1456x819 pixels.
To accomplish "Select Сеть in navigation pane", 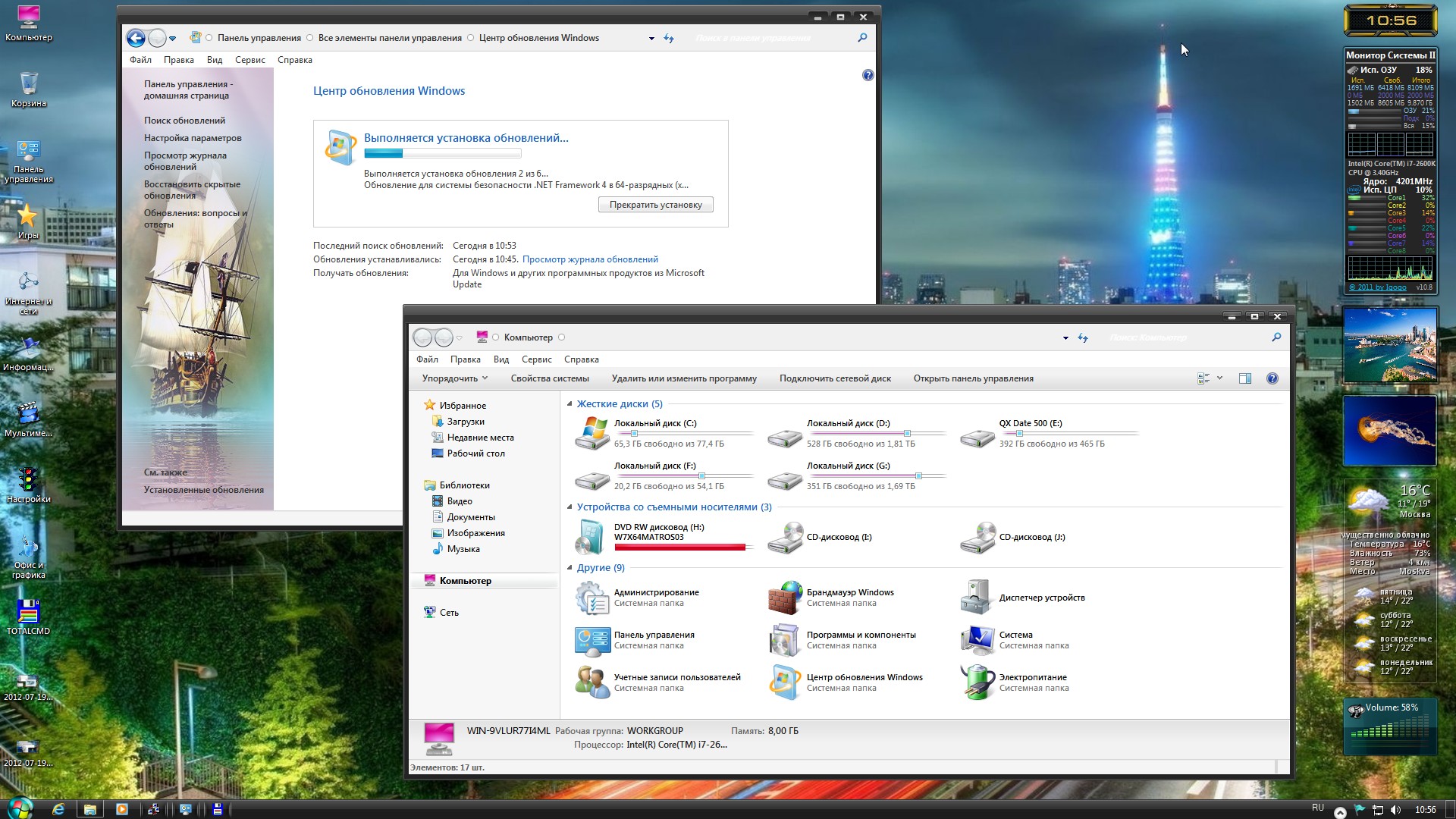I will [448, 613].
